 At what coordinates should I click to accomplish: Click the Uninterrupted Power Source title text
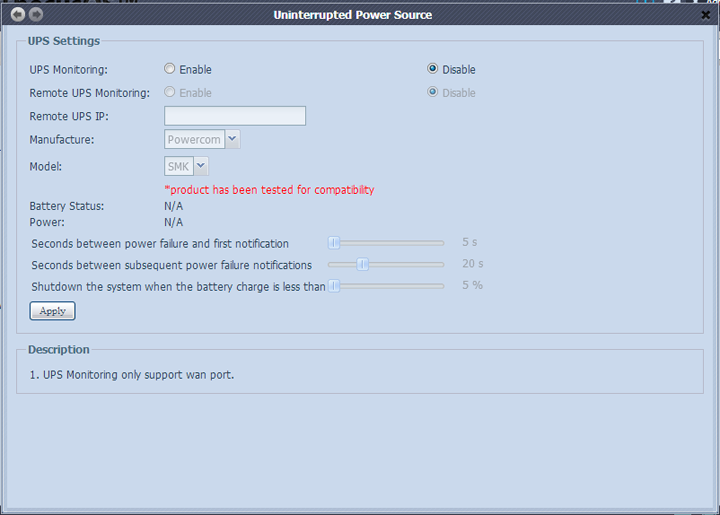pyautogui.click(x=353, y=15)
